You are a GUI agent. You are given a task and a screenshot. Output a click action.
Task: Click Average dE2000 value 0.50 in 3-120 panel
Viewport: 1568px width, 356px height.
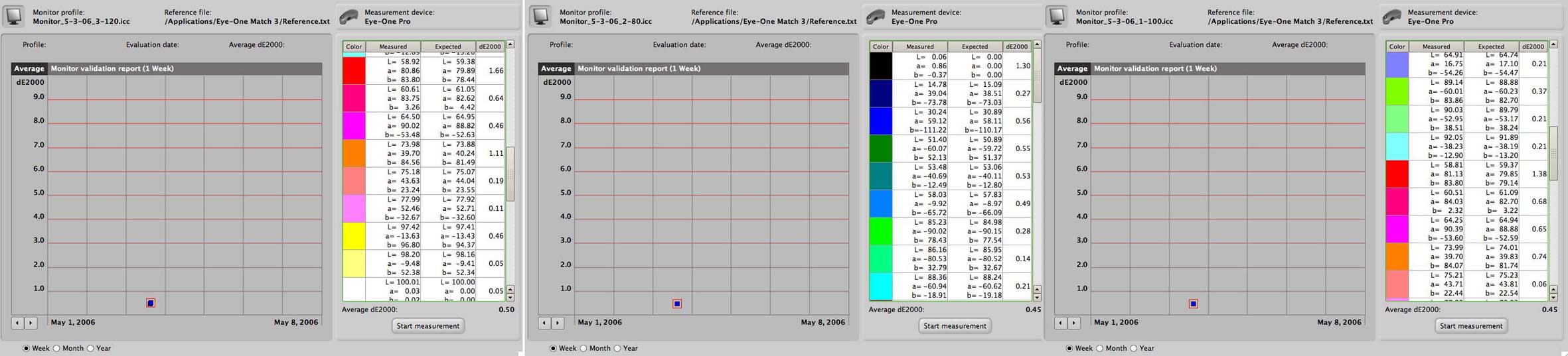point(507,310)
